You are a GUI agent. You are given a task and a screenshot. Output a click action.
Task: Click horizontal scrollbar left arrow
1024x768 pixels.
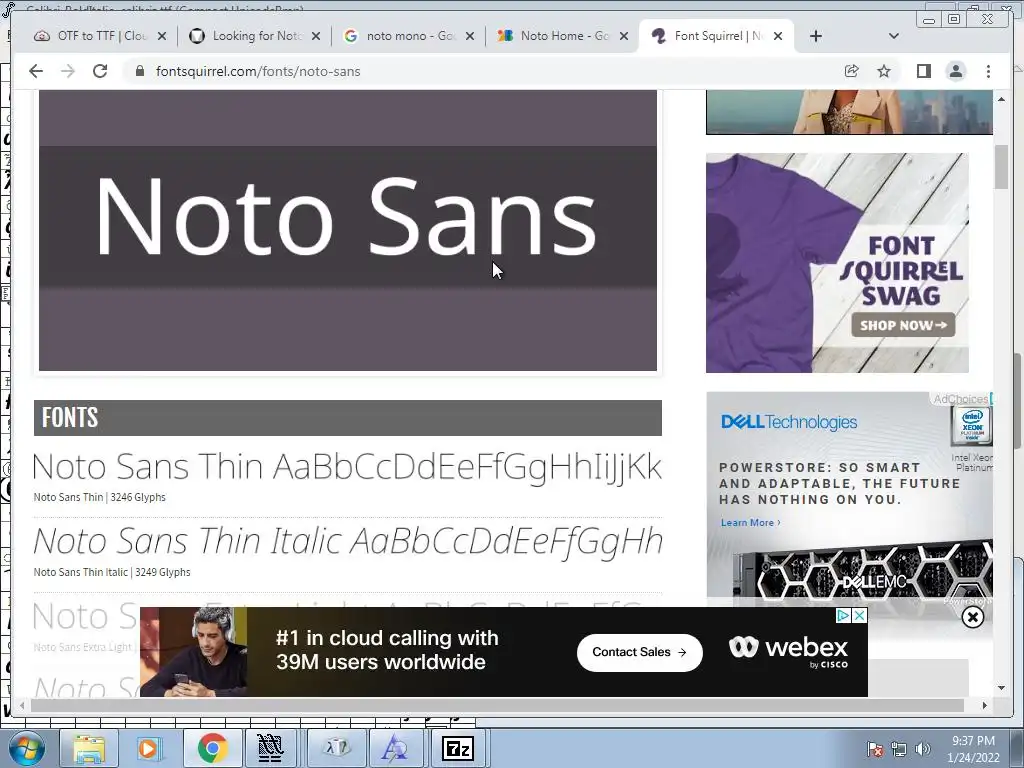pyautogui.click(x=22, y=705)
